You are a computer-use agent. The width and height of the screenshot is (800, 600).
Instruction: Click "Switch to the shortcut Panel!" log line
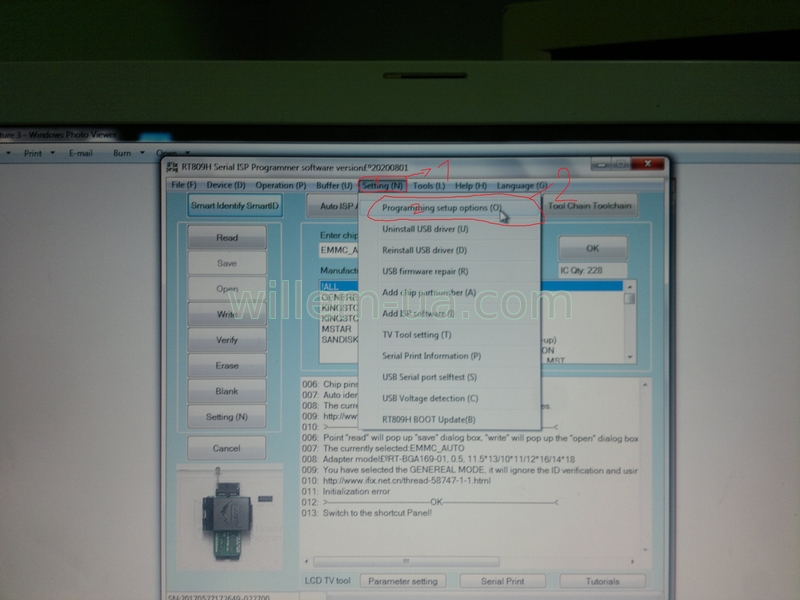click(366, 513)
